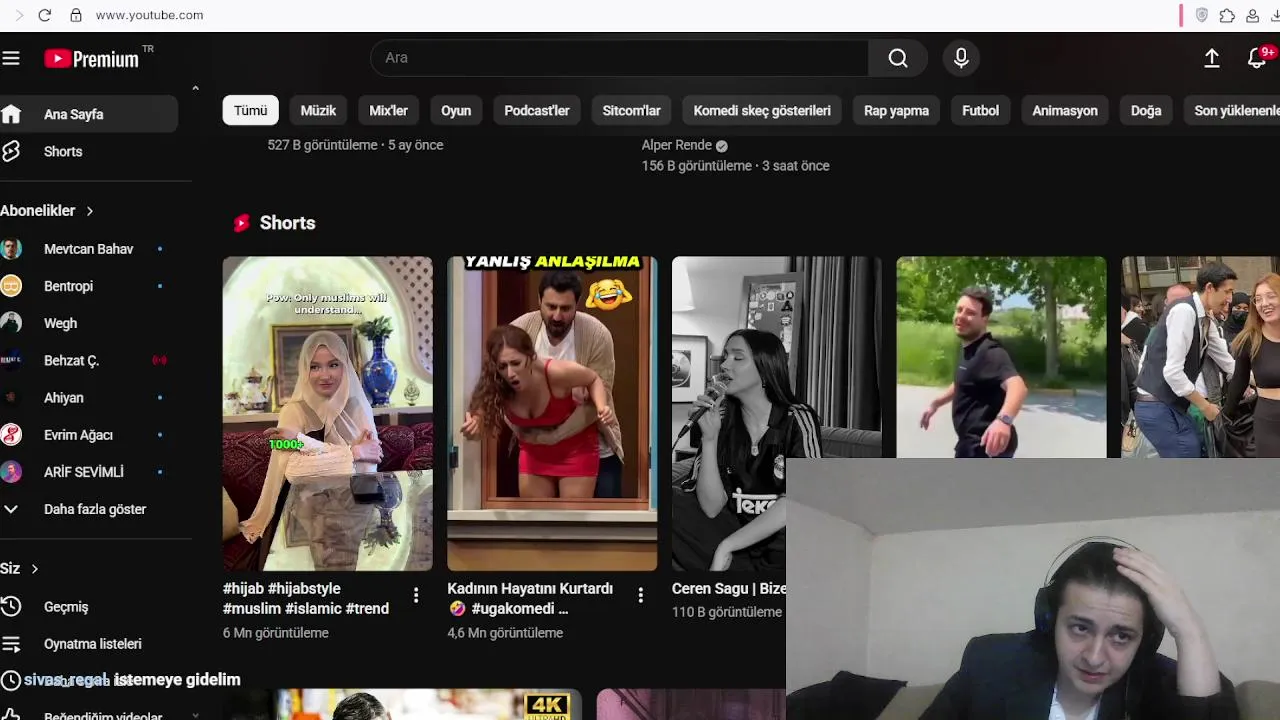Open the hamburger guide menu

pyautogui.click(x=11, y=58)
